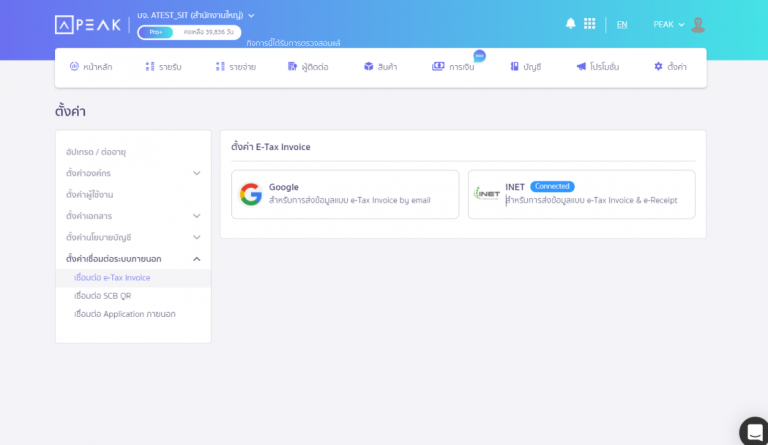The width and height of the screenshot is (768, 445).
Task: Click the Google logo icon
Action: tap(251, 194)
